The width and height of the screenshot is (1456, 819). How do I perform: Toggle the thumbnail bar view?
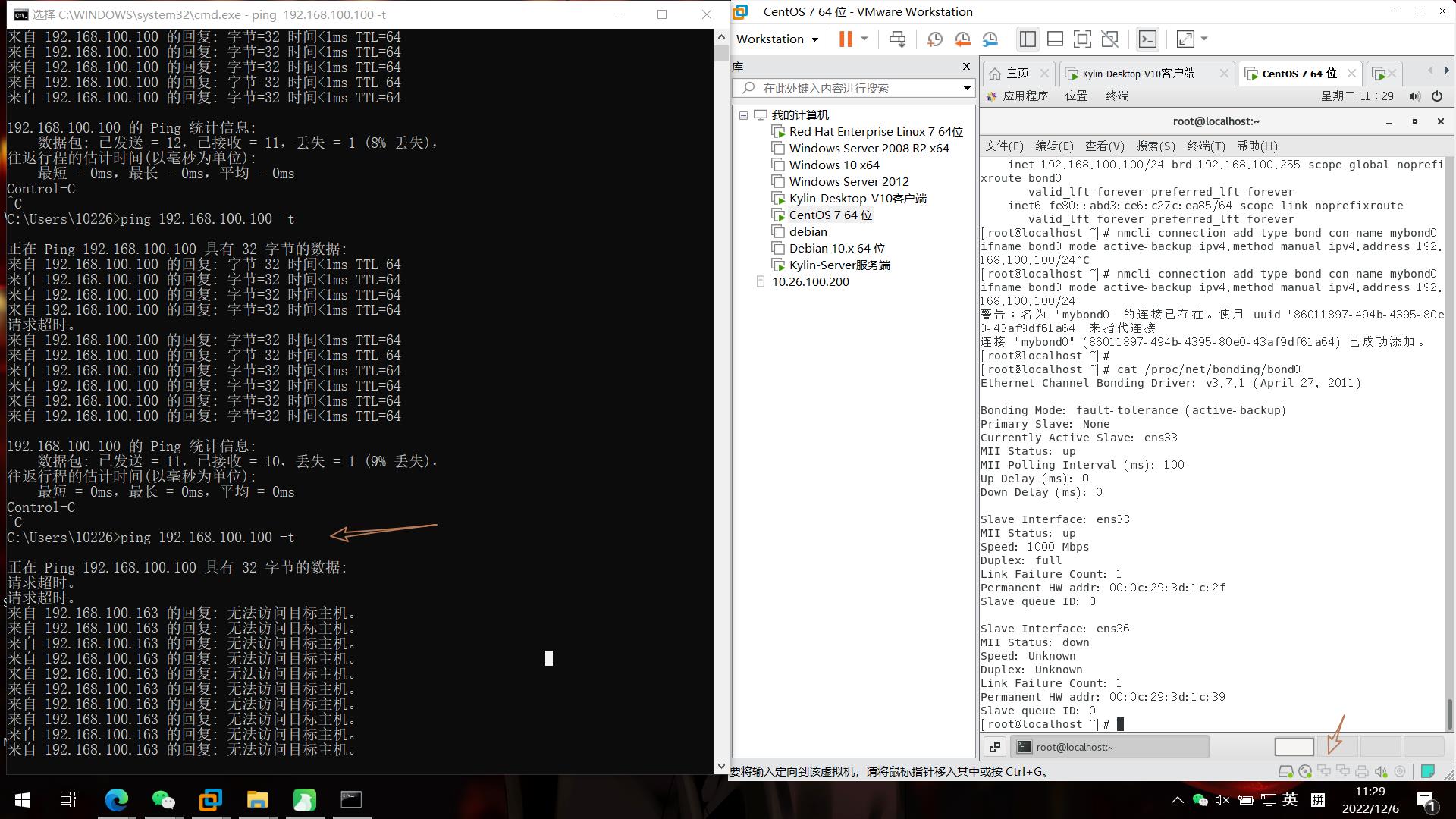coord(1055,39)
